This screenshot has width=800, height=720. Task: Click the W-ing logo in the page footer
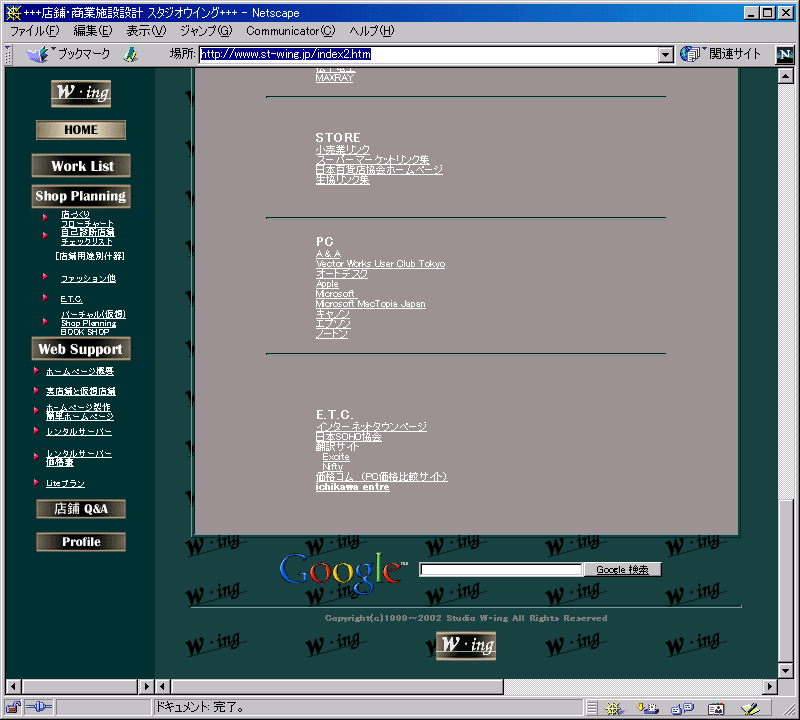click(x=466, y=645)
